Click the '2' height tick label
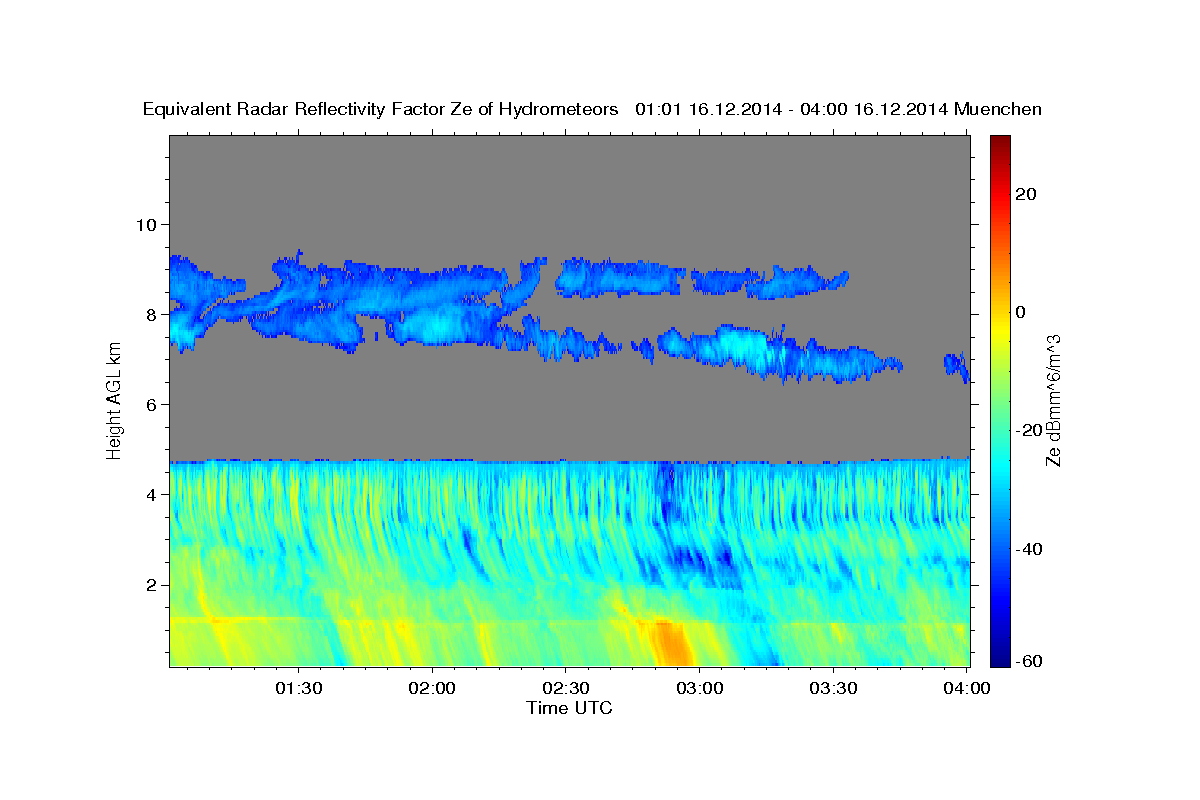This screenshot has height=800, width=1200. (152, 584)
